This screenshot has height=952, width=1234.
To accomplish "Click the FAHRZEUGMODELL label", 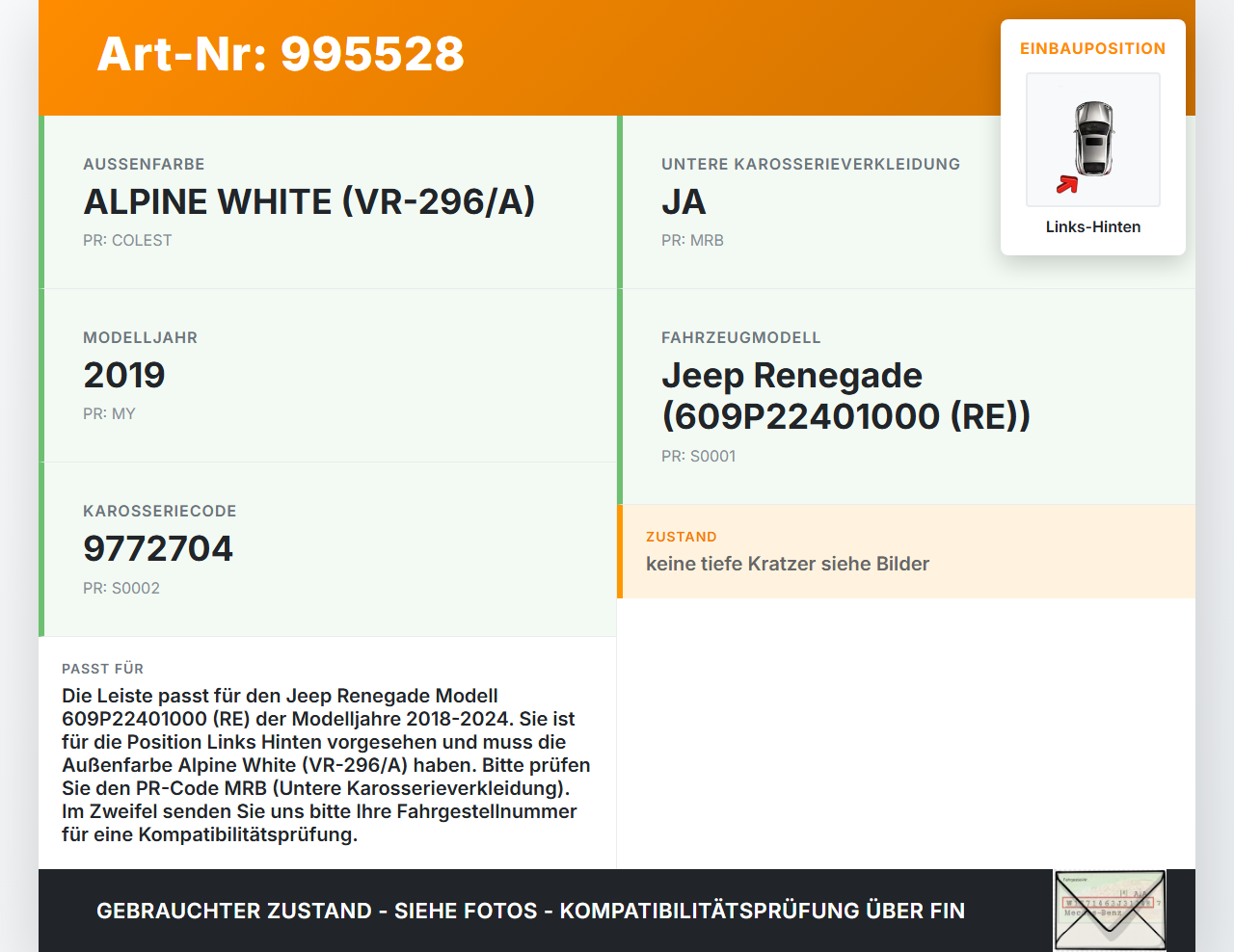I will click(740, 337).
